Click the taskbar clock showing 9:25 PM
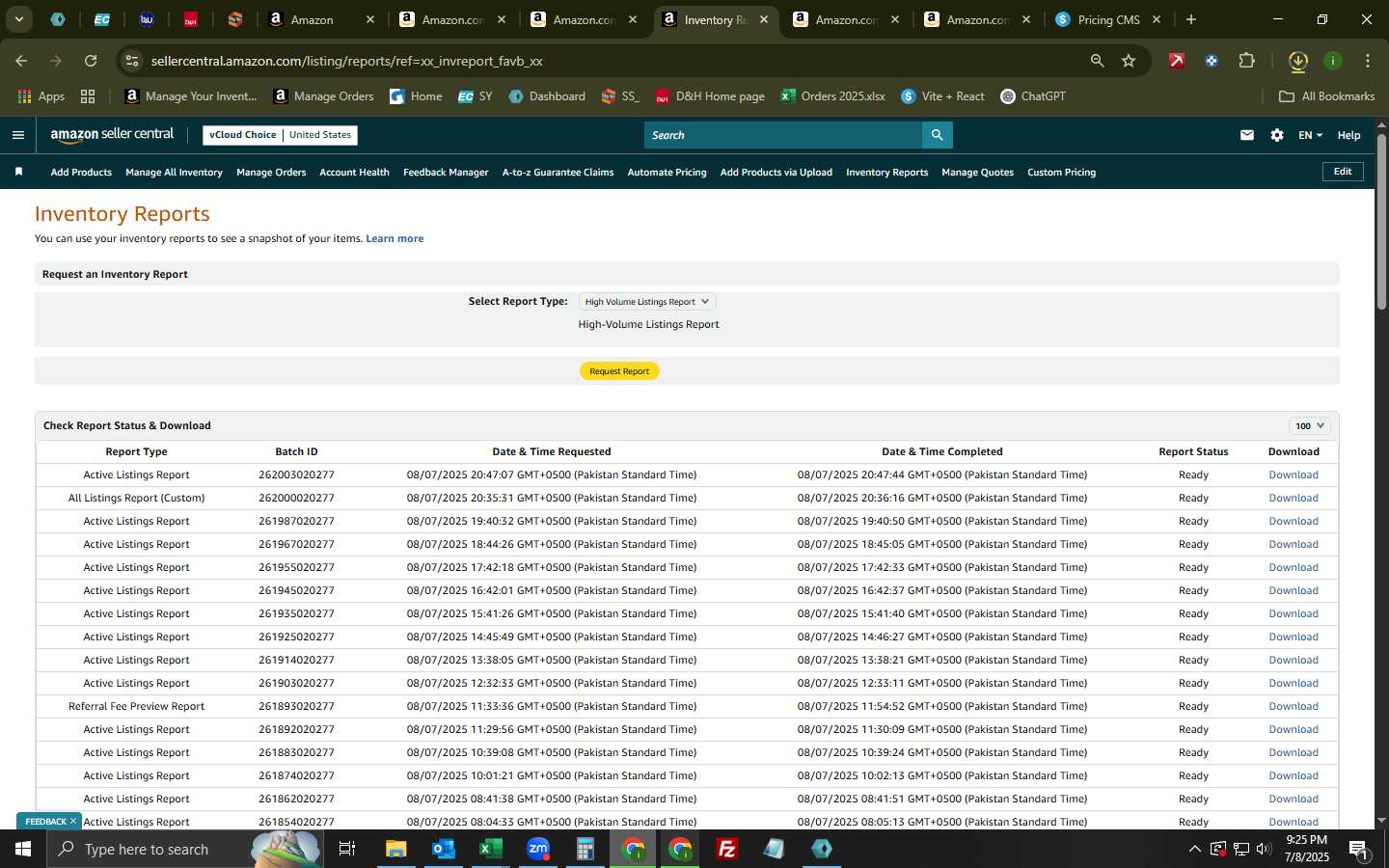The height and width of the screenshot is (868, 1389). coord(1307,849)
